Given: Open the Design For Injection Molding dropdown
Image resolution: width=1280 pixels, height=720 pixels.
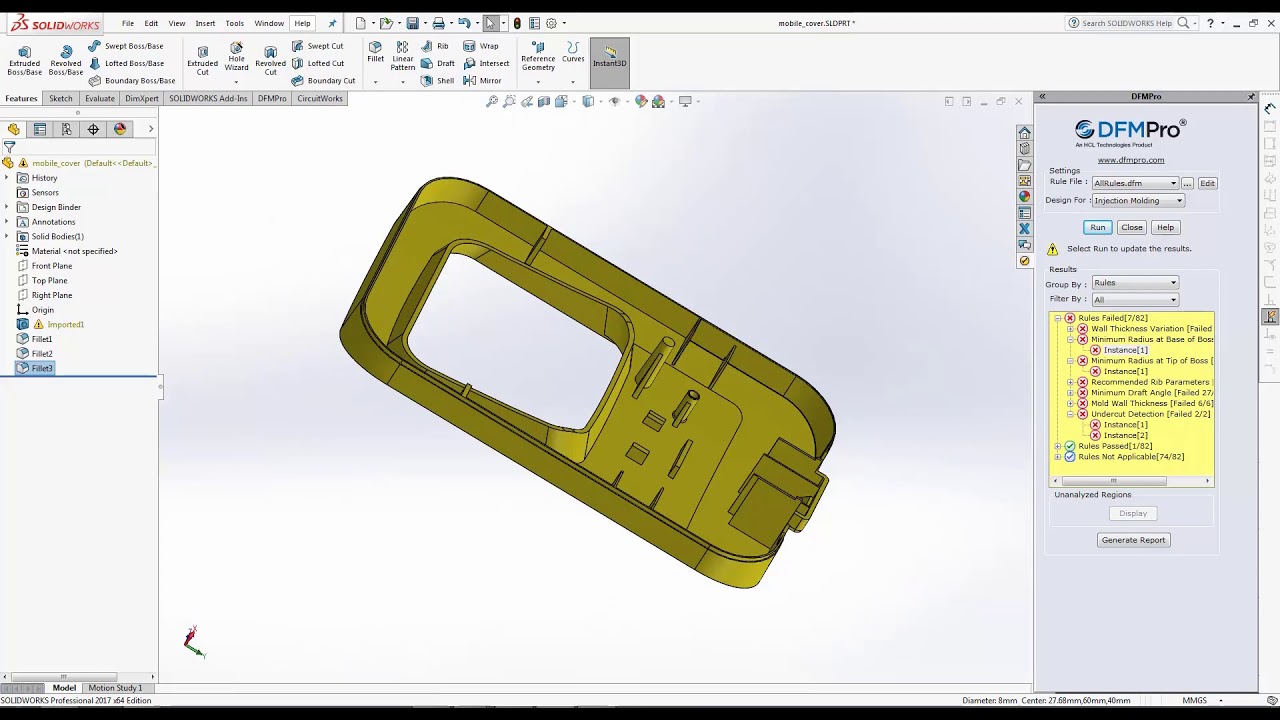Looking at the screenshot, I should (x=1138, y=201).
